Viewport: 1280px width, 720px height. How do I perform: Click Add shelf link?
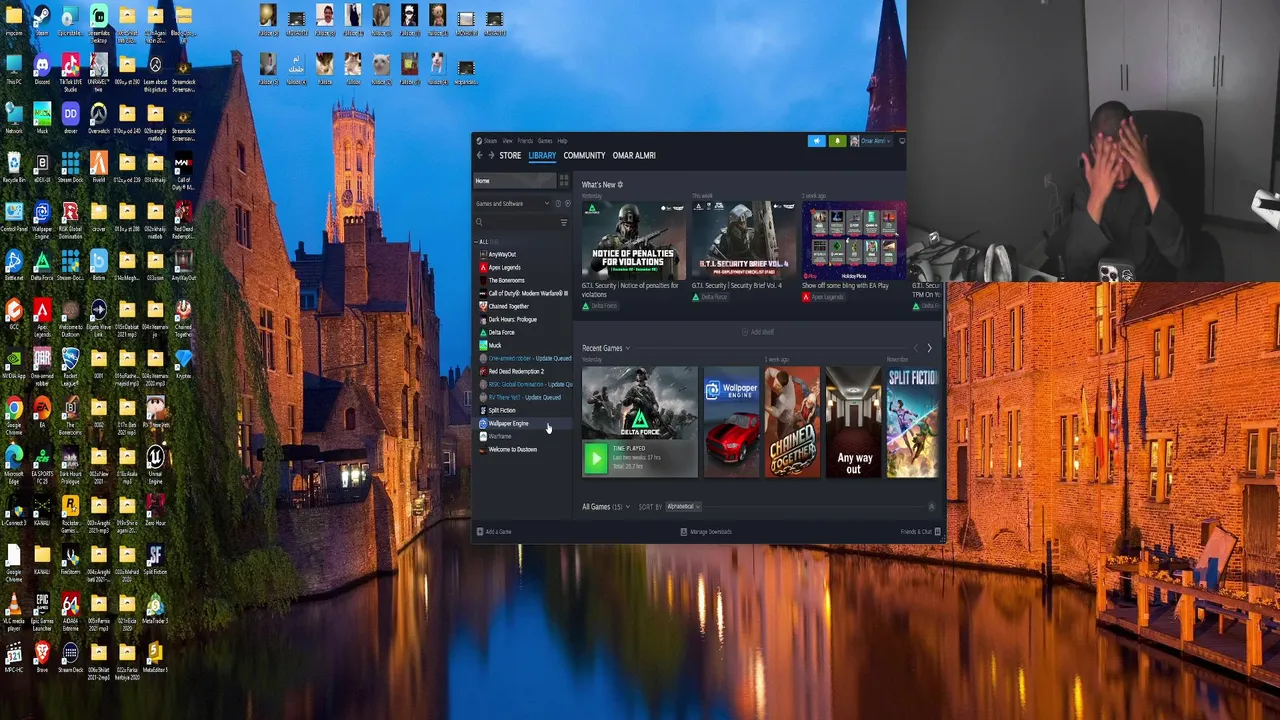759,332
